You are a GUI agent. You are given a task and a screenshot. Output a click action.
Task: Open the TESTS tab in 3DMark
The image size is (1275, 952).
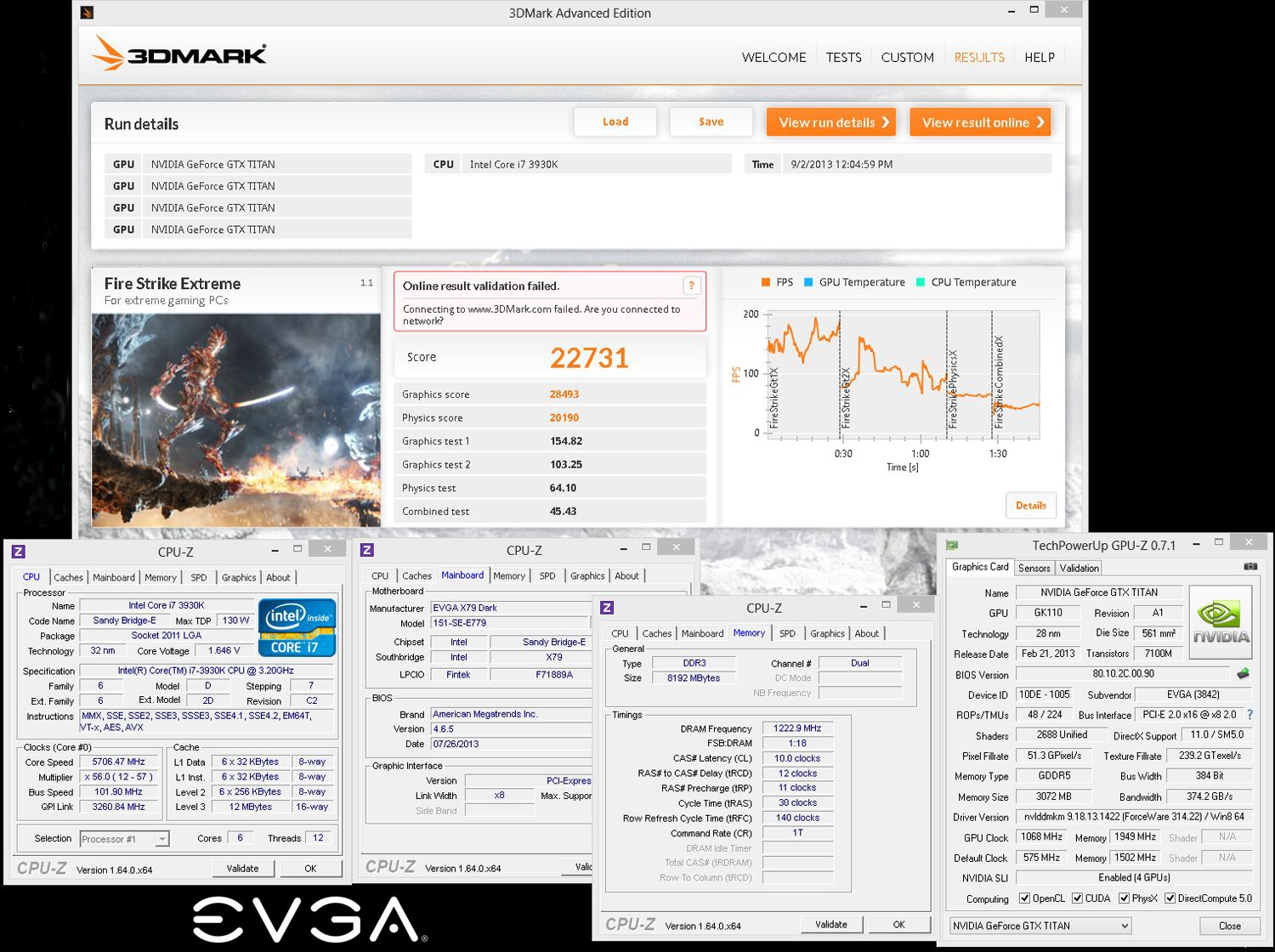[843, 57]
